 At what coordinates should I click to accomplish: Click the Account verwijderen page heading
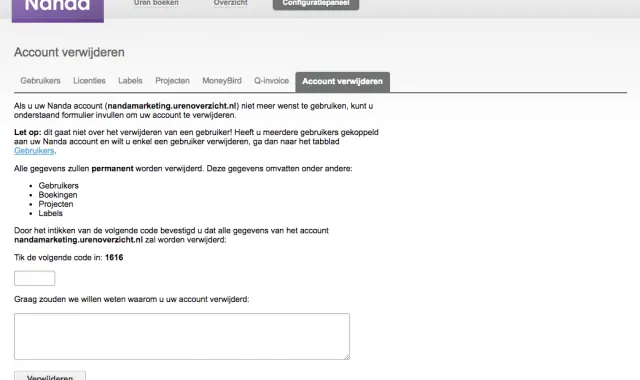click(69, 52)
